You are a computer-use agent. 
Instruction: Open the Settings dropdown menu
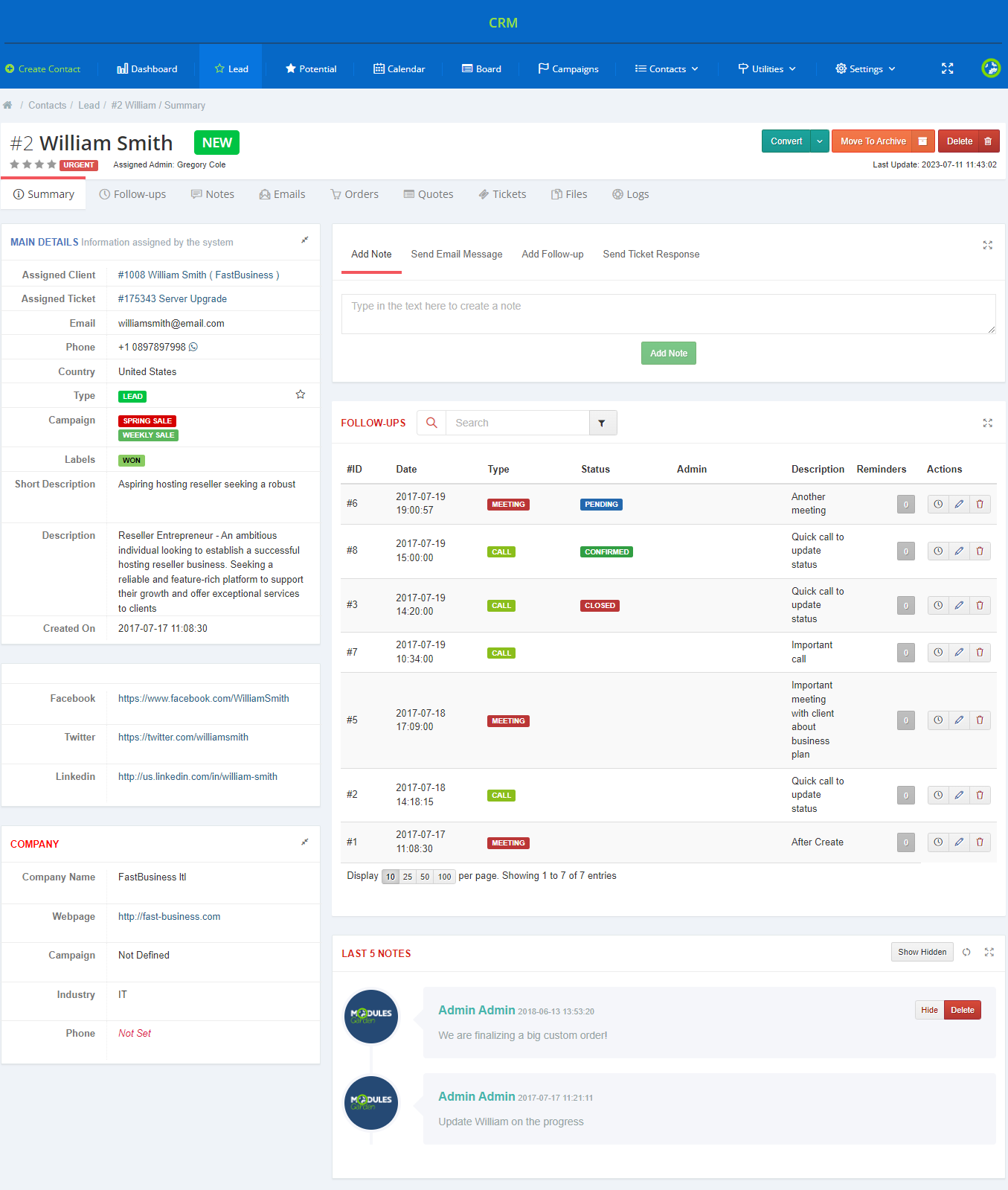coord(865,68)
